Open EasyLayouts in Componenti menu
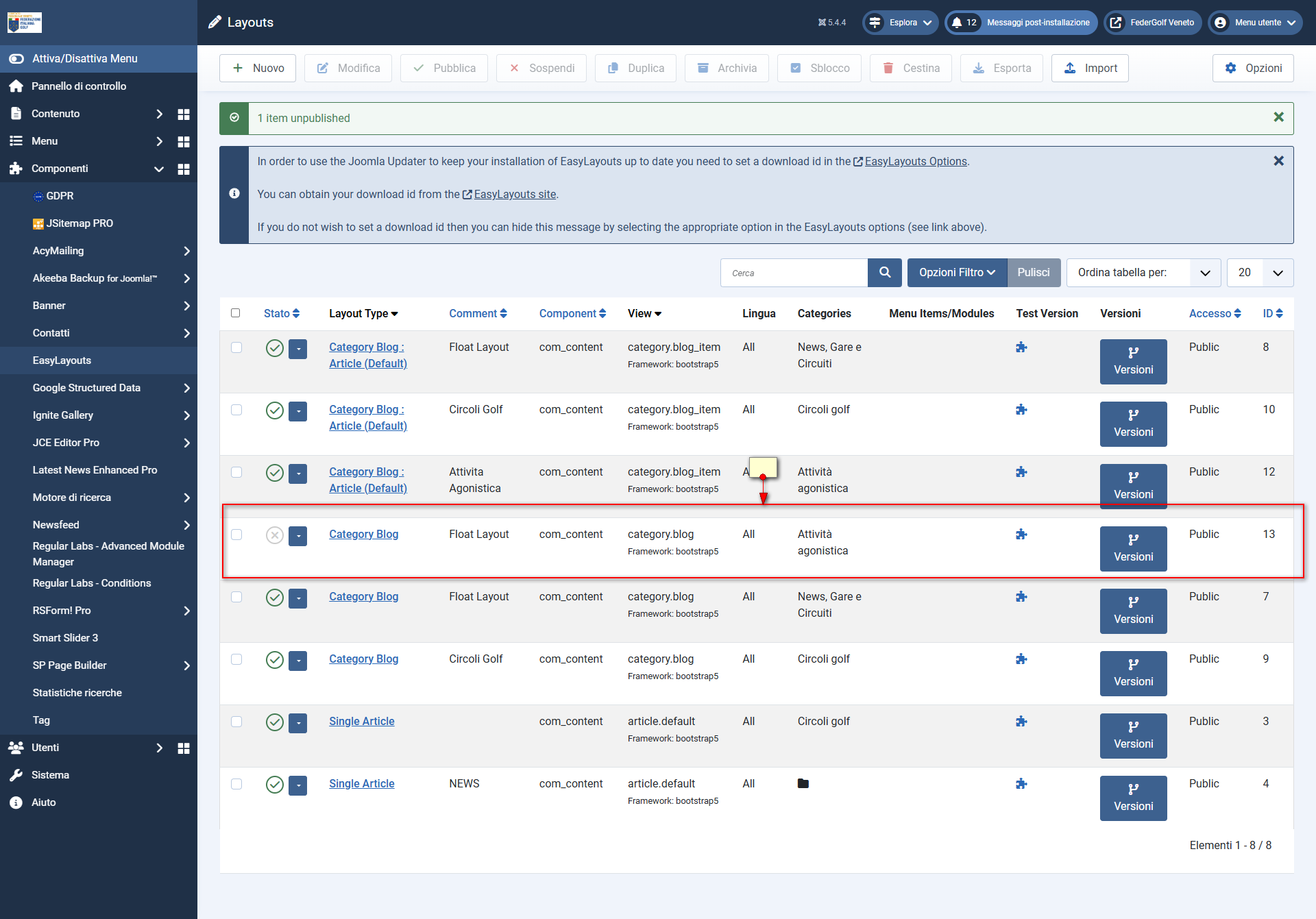 pyautogui.click(x=62, y=360)
